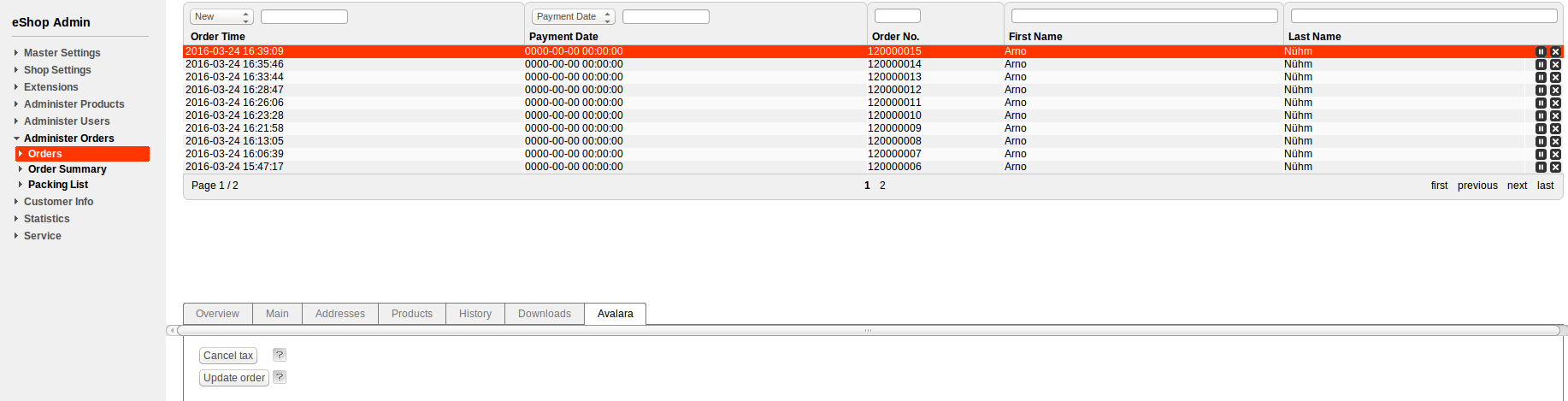
Task: Click Payment Date filter input field
Action: (x=666, y=16)
